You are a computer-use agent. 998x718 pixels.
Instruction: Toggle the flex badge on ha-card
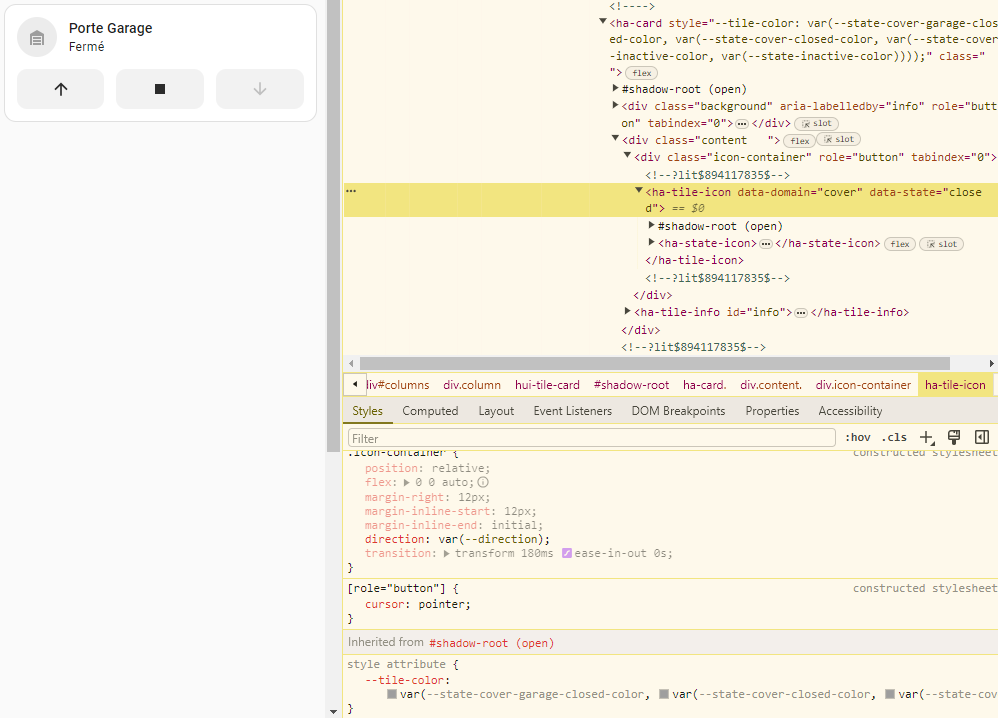click(641, 73)
